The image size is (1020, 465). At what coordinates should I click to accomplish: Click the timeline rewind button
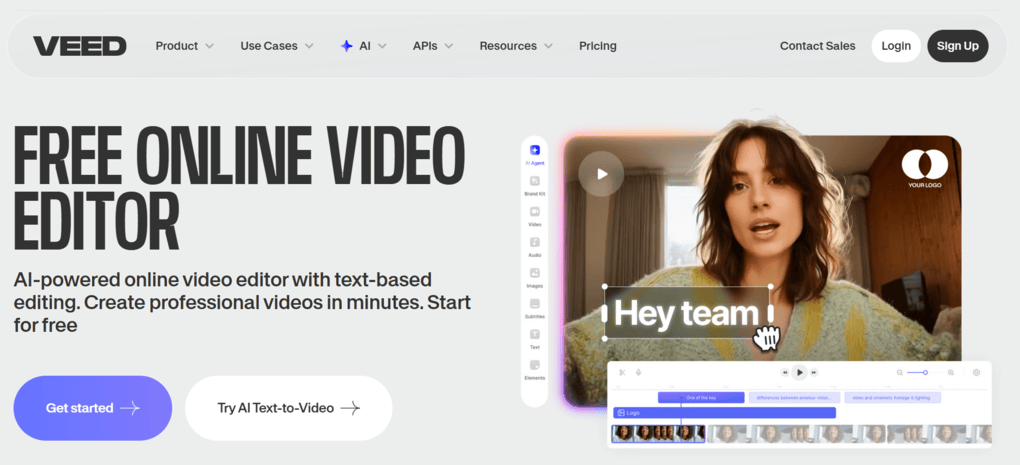[x=785, y=373]
